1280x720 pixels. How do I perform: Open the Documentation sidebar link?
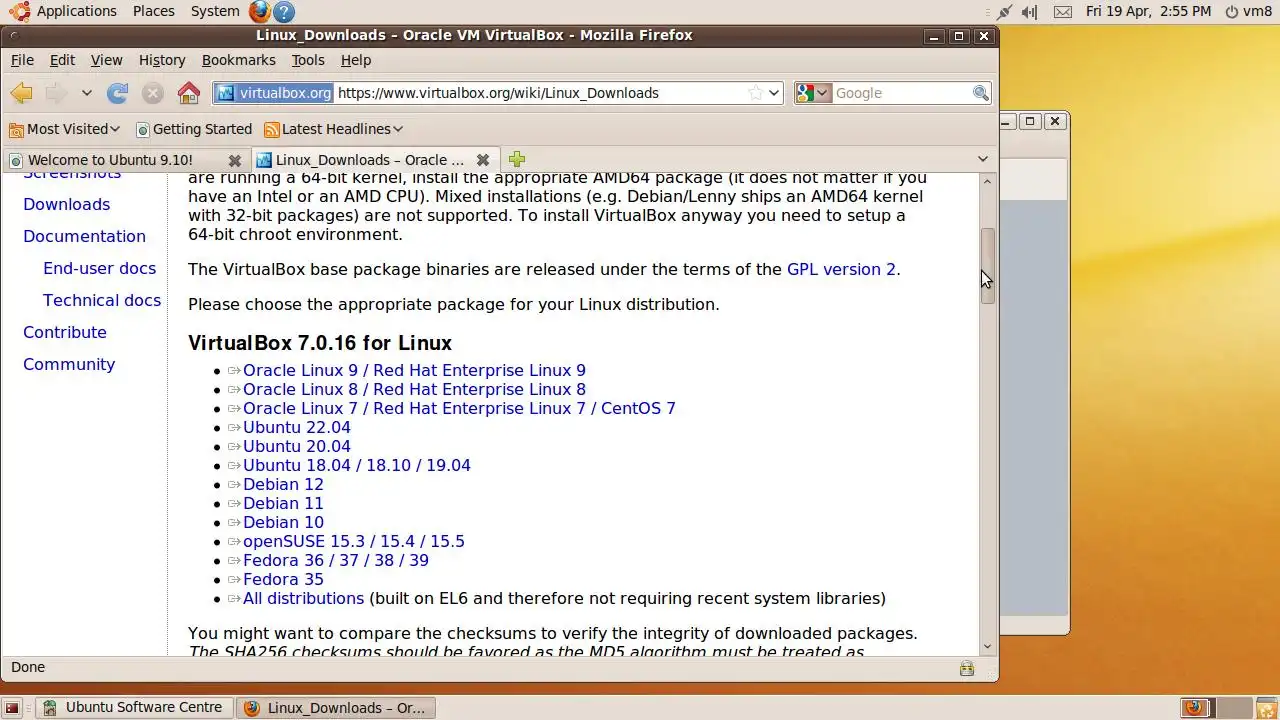(84, 236)
